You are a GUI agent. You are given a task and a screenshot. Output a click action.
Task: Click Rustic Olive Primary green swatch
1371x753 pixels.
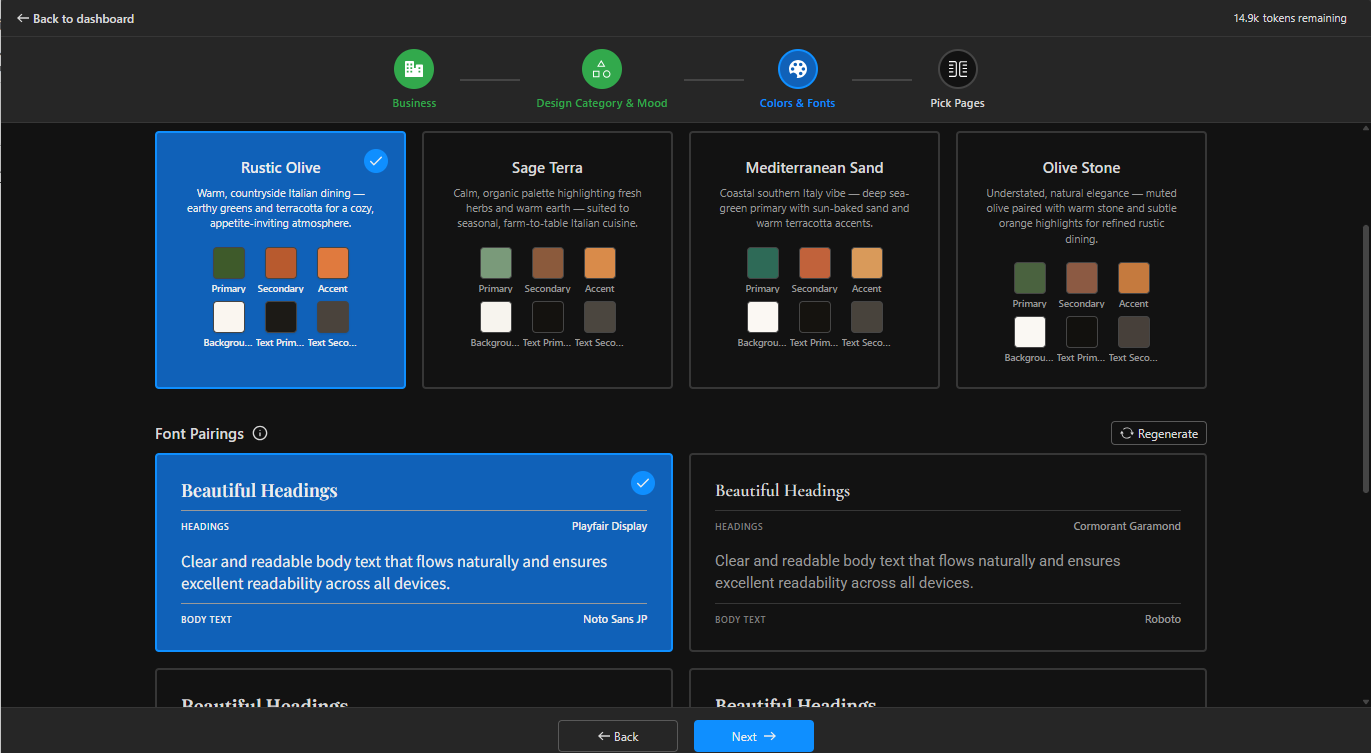(229, 264)
